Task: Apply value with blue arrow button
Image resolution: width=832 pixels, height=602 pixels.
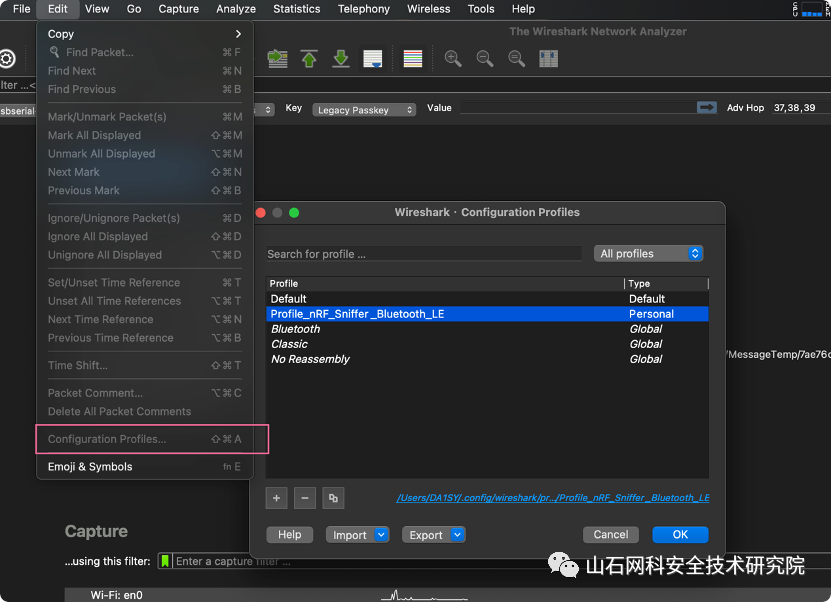Action: coord(706,108)
